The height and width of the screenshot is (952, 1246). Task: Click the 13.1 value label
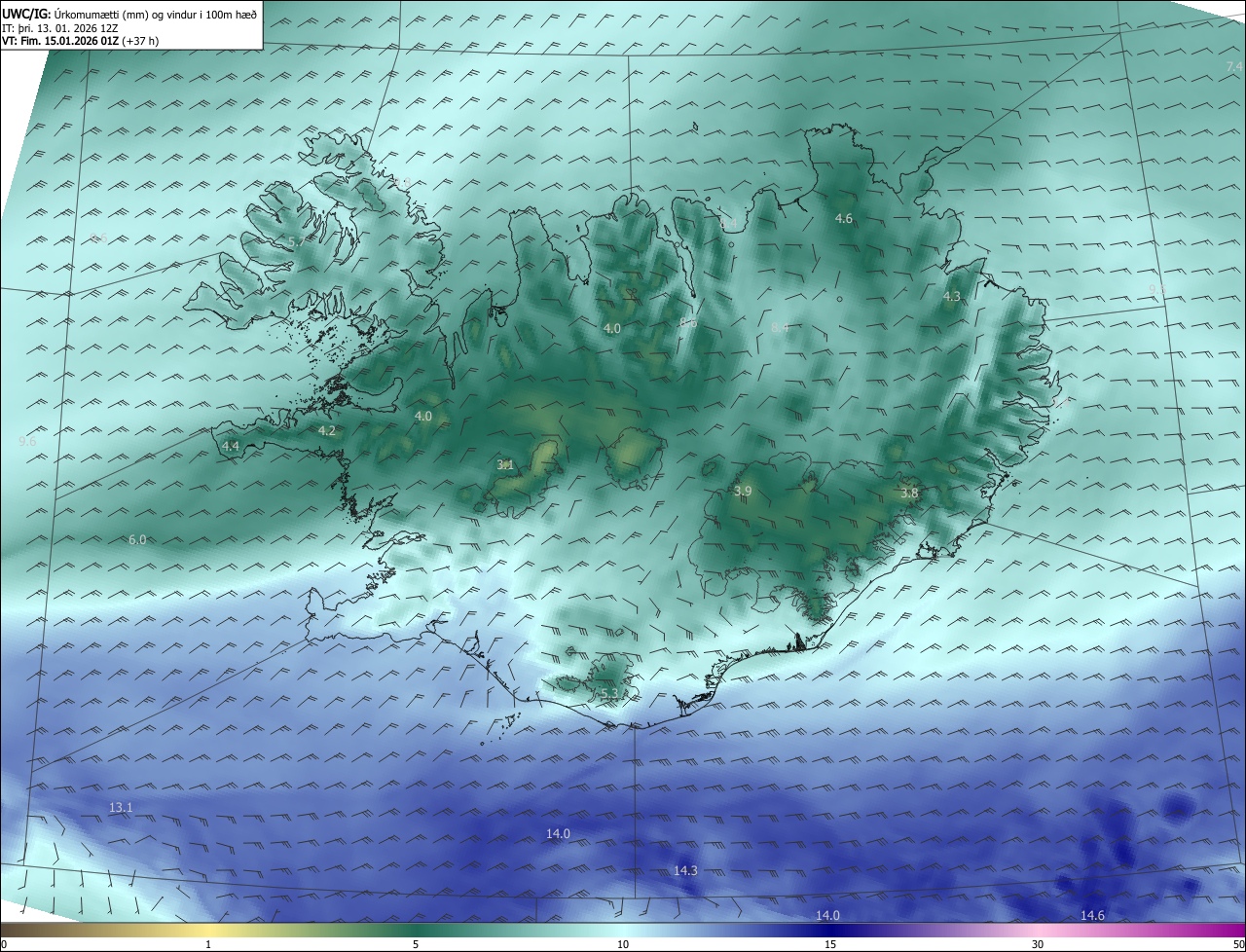tap(121, 808)
